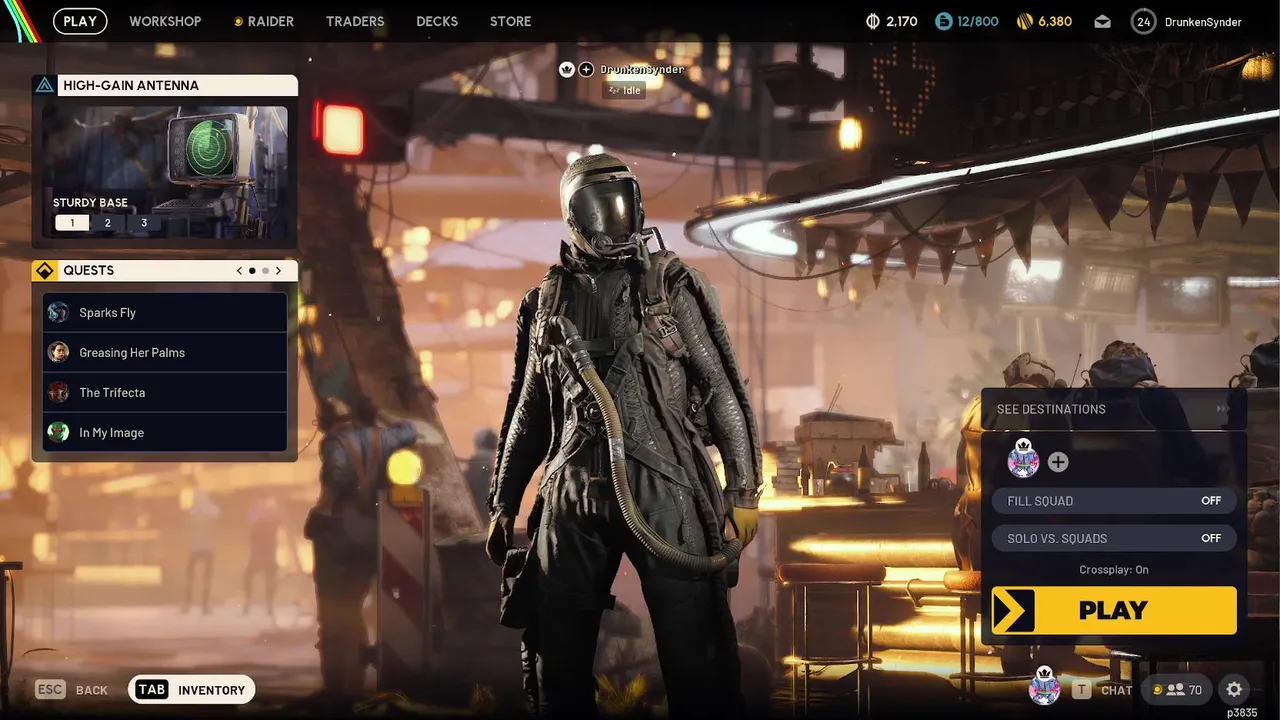Open the Decks tab
This screenshot has width=1280, height=720.
[437, 21]
